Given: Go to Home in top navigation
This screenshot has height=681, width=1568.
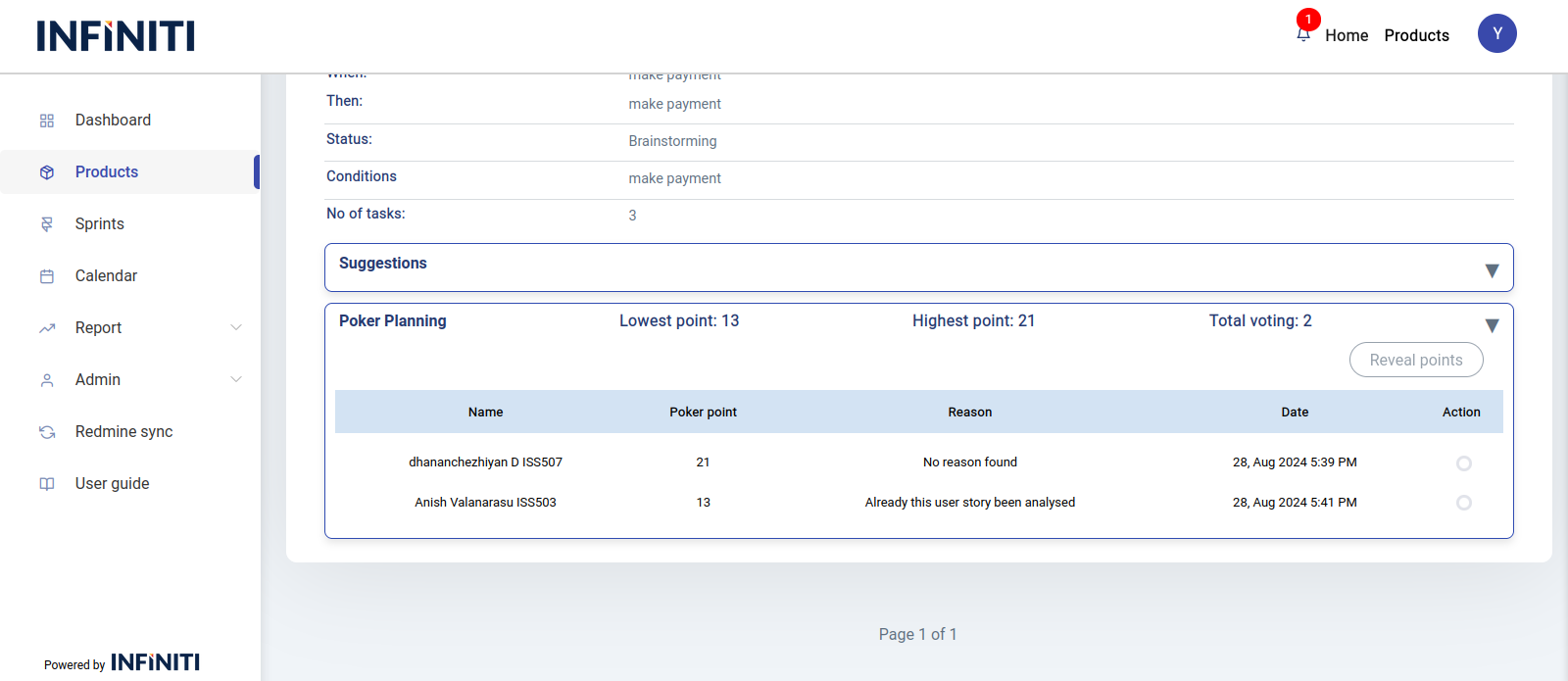Looking at the screenshot, I should click(x=1347, y=35).
